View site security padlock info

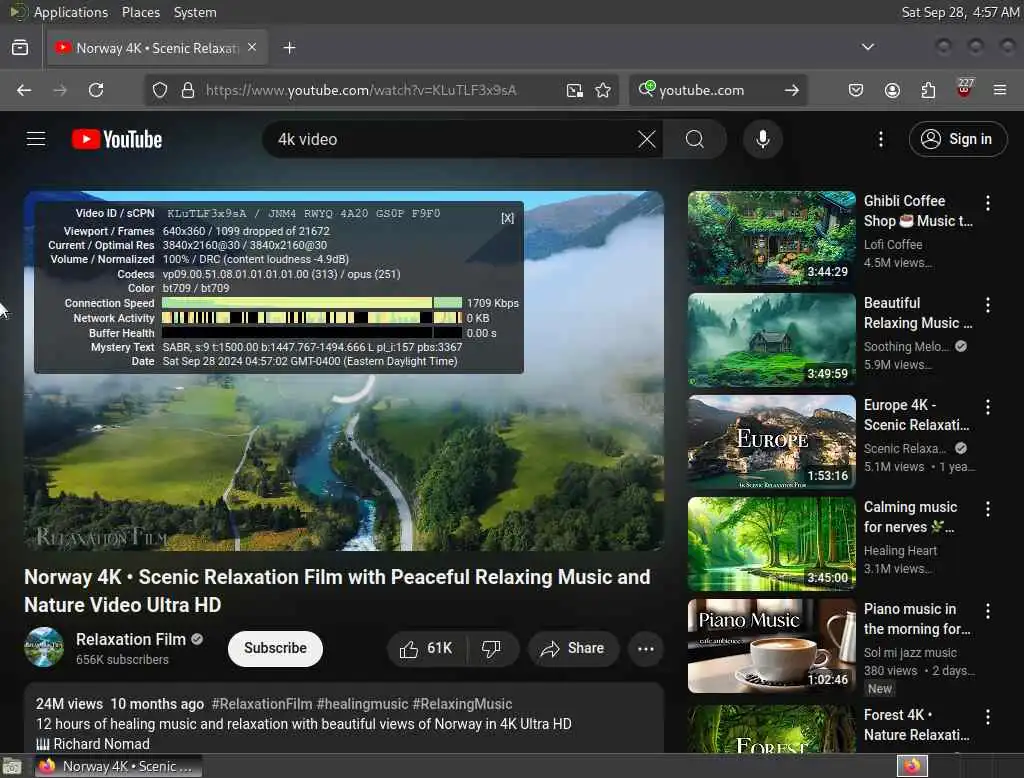pyautogui.click(x=188, y=90)
